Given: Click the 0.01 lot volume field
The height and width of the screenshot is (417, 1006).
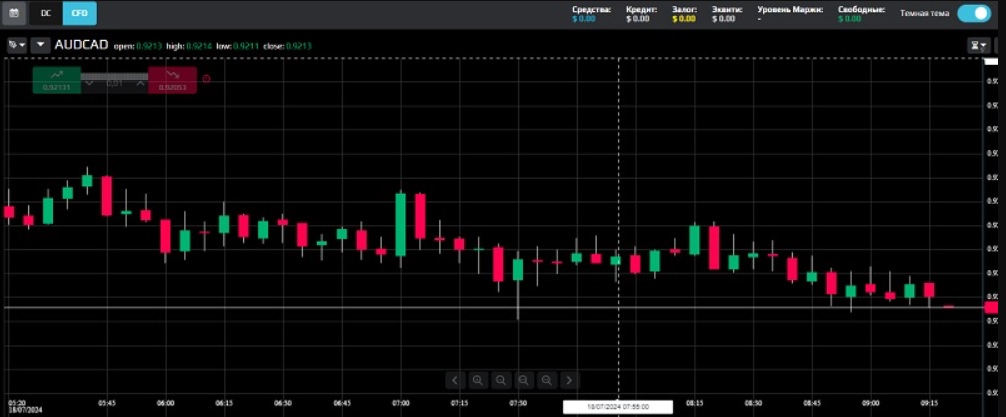Looking at the screenshot, I should coord(115,83).
